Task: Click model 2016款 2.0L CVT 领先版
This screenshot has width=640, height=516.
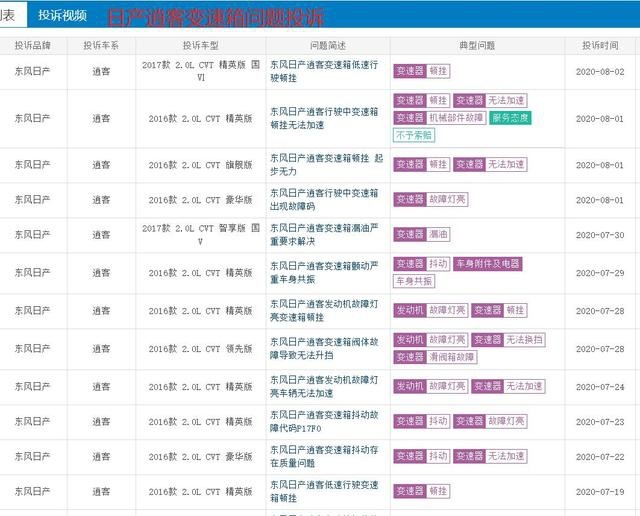Action: pyautogui.click(x=200, y=349)
